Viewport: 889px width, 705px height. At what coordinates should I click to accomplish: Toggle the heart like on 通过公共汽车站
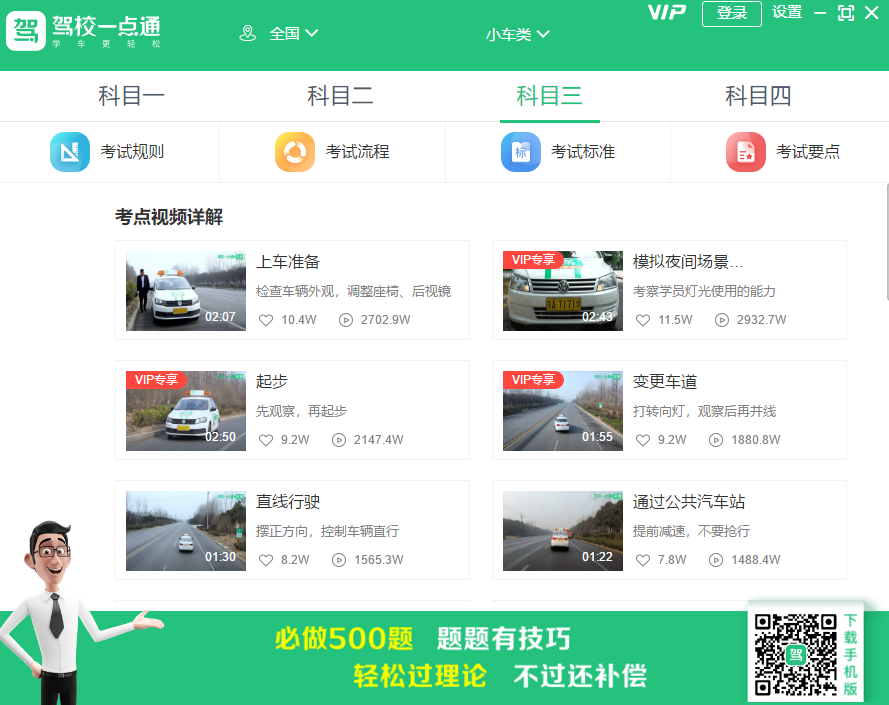[642, 560]
